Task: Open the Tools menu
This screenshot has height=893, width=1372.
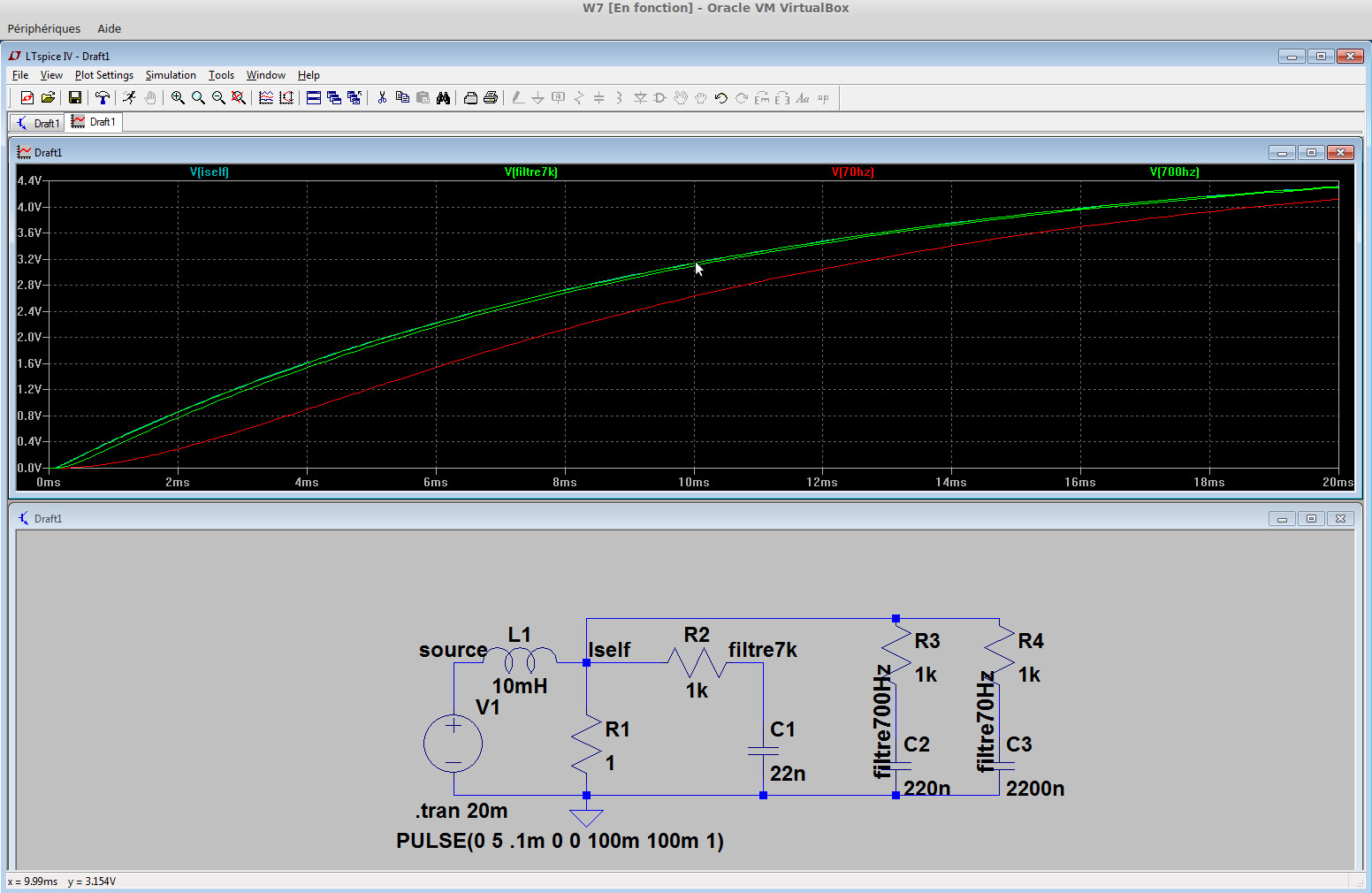Action: (x=221, y=75)
